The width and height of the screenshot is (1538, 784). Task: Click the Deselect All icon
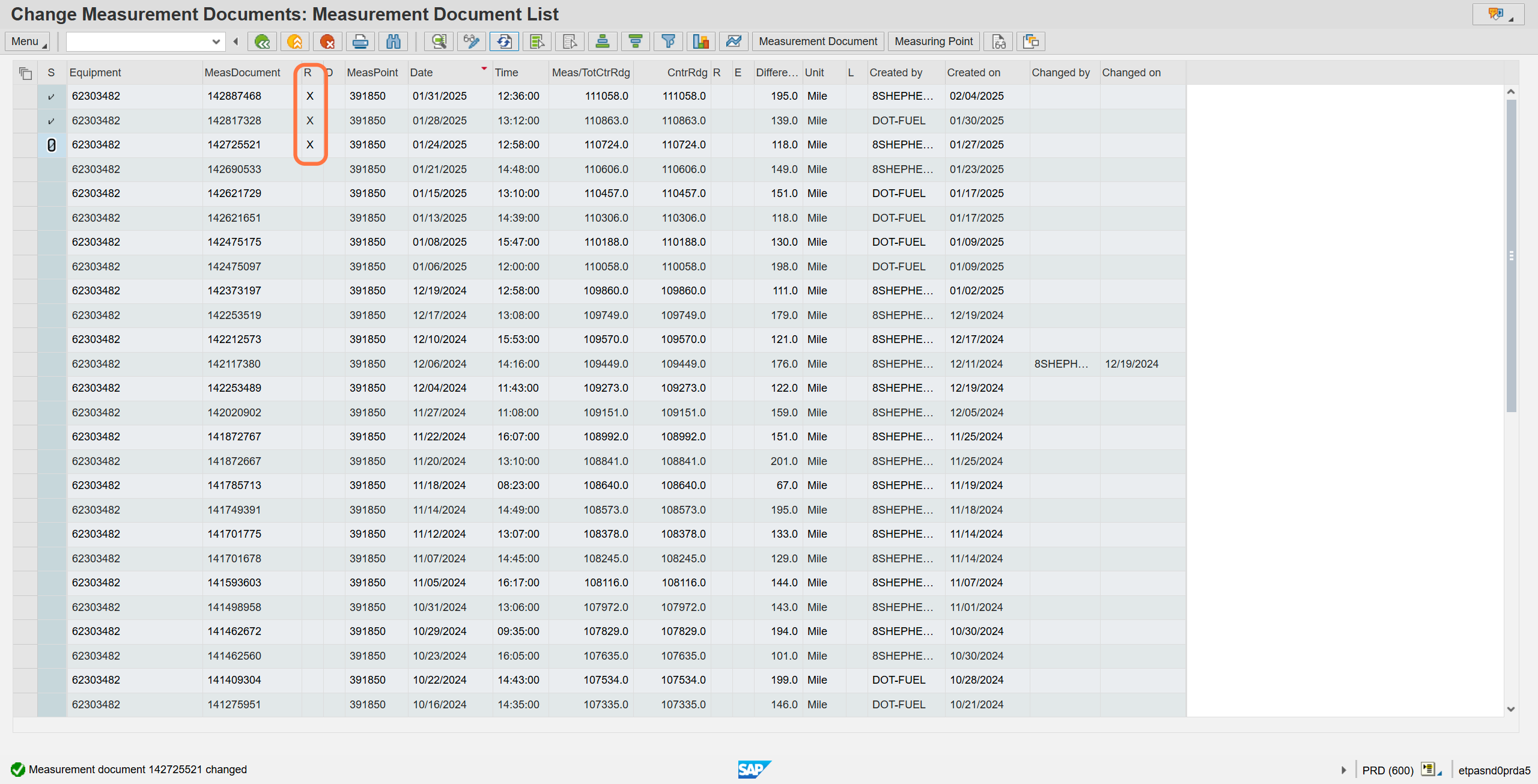click(x=570, y=41)
